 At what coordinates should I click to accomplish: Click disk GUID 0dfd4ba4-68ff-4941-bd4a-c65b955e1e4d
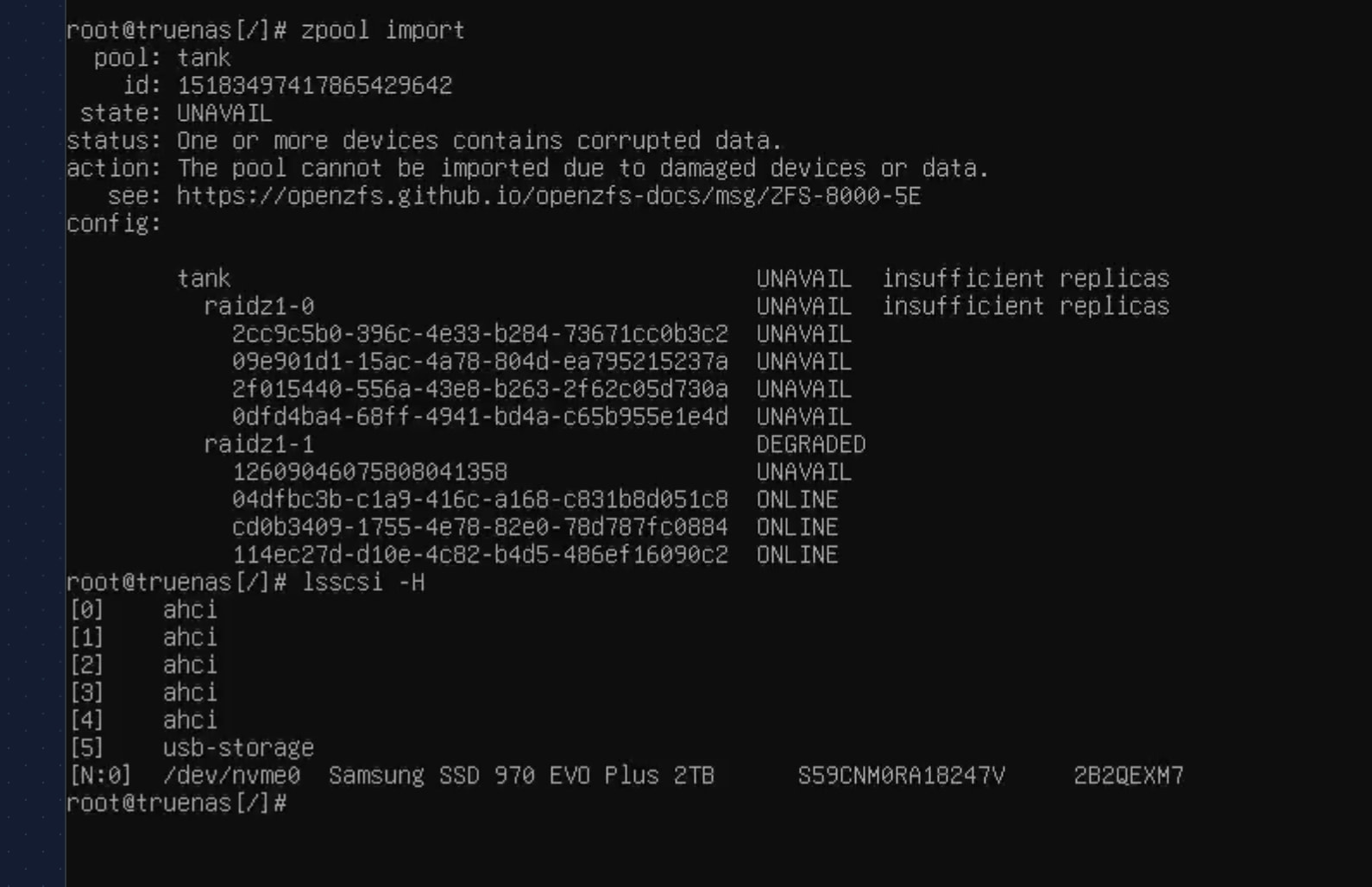point(480,417)
